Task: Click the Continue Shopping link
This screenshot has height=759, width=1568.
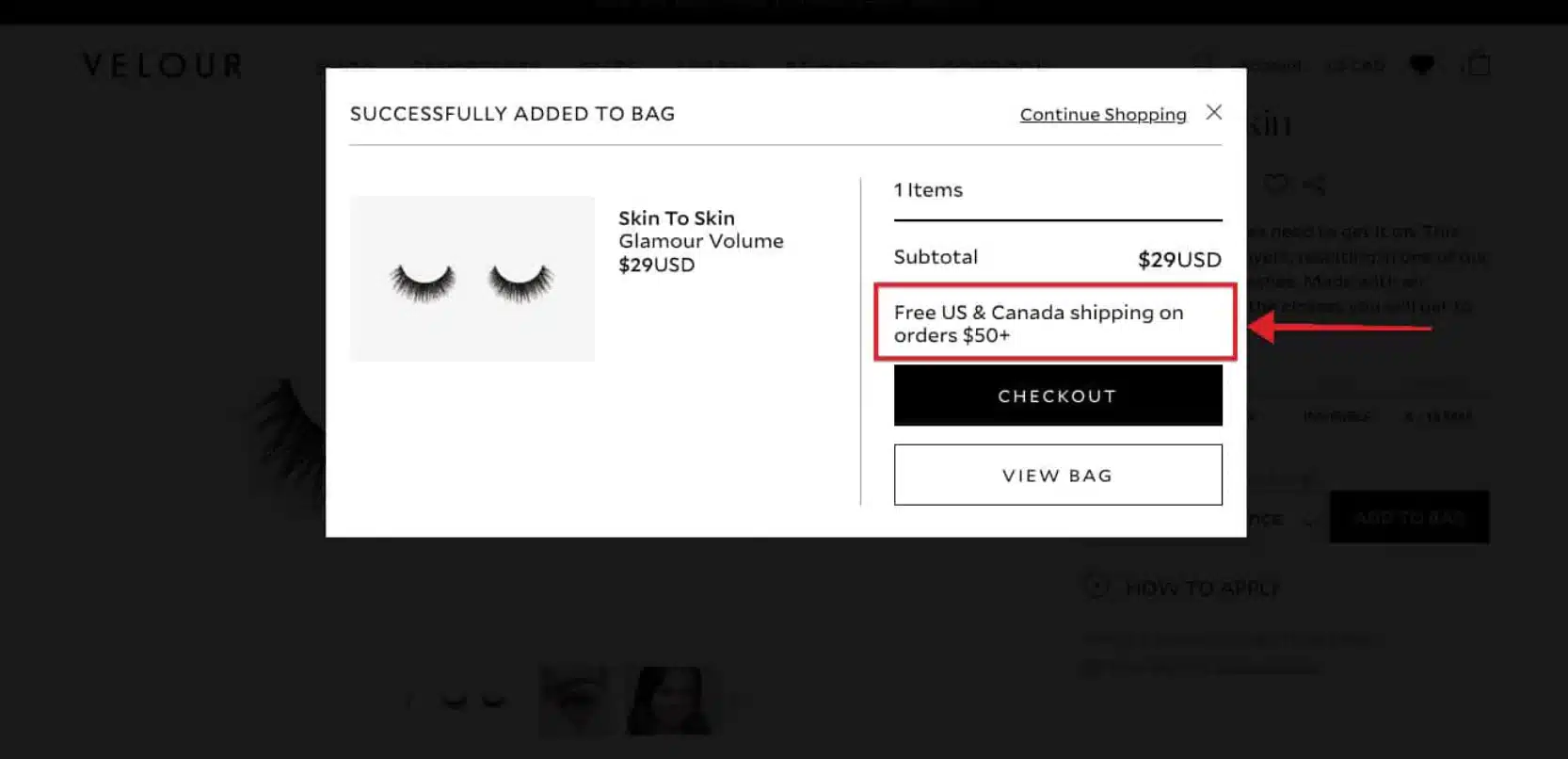Action: click(x=1103, y=114)
